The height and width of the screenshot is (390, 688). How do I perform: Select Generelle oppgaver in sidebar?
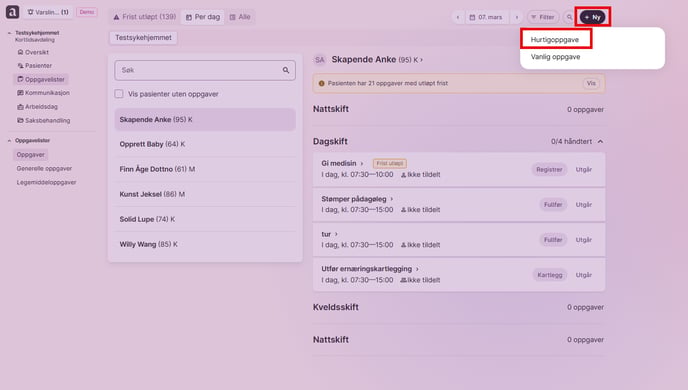tap(44, 168)
